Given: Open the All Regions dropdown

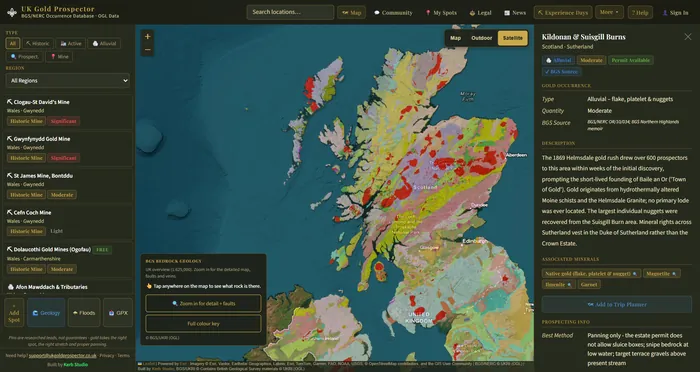Looking at the screenshot, I should click(x=68, y=80).
